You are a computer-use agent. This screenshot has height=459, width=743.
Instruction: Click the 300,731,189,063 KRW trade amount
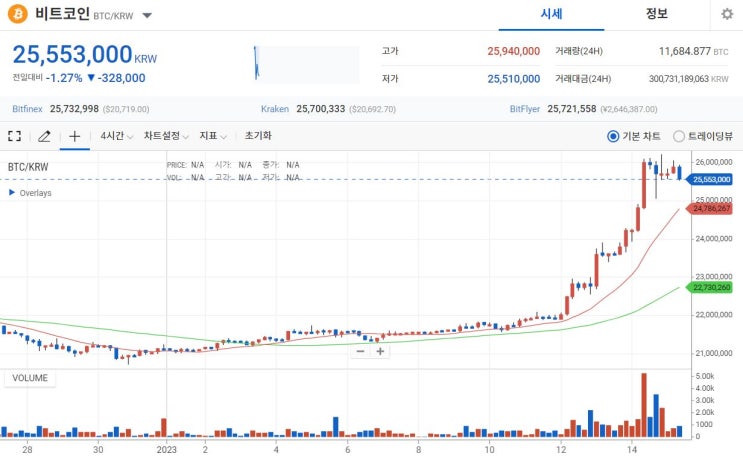689,79
